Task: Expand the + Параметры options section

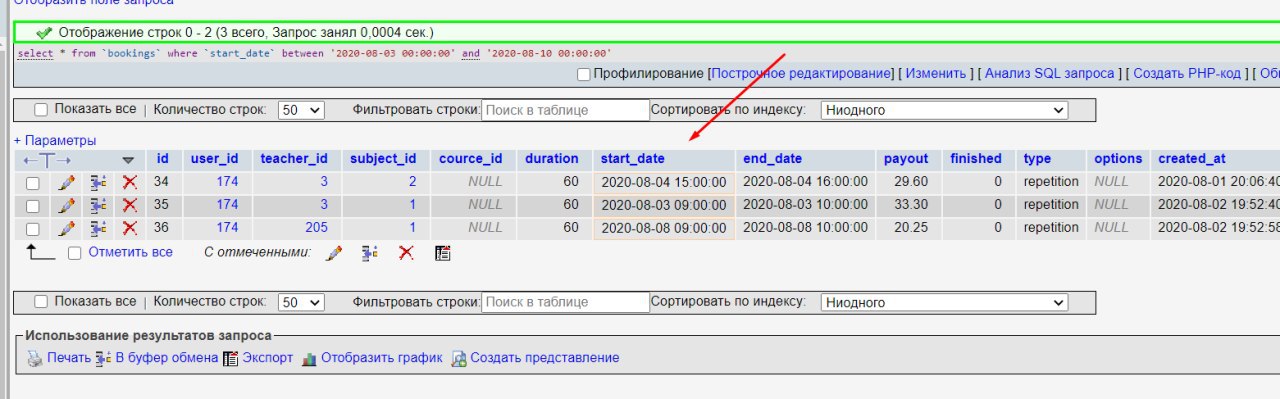Action: coord(55,140)
